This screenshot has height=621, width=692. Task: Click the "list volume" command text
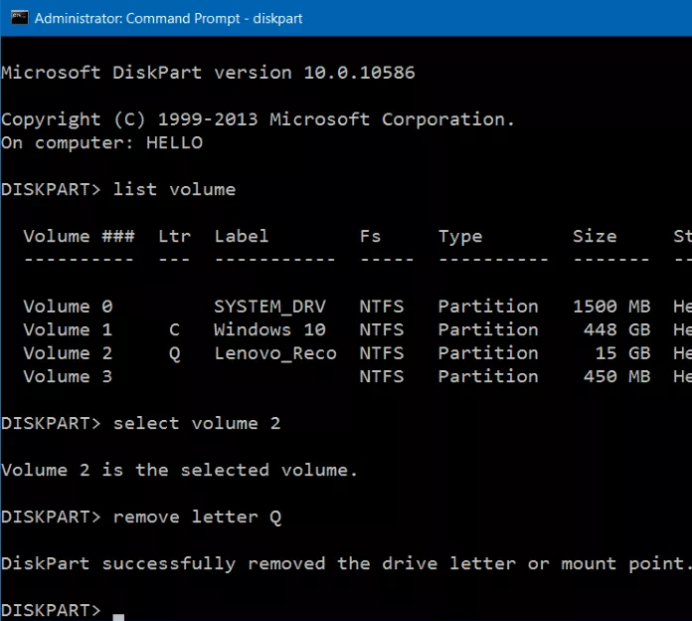tap(174, 189)
